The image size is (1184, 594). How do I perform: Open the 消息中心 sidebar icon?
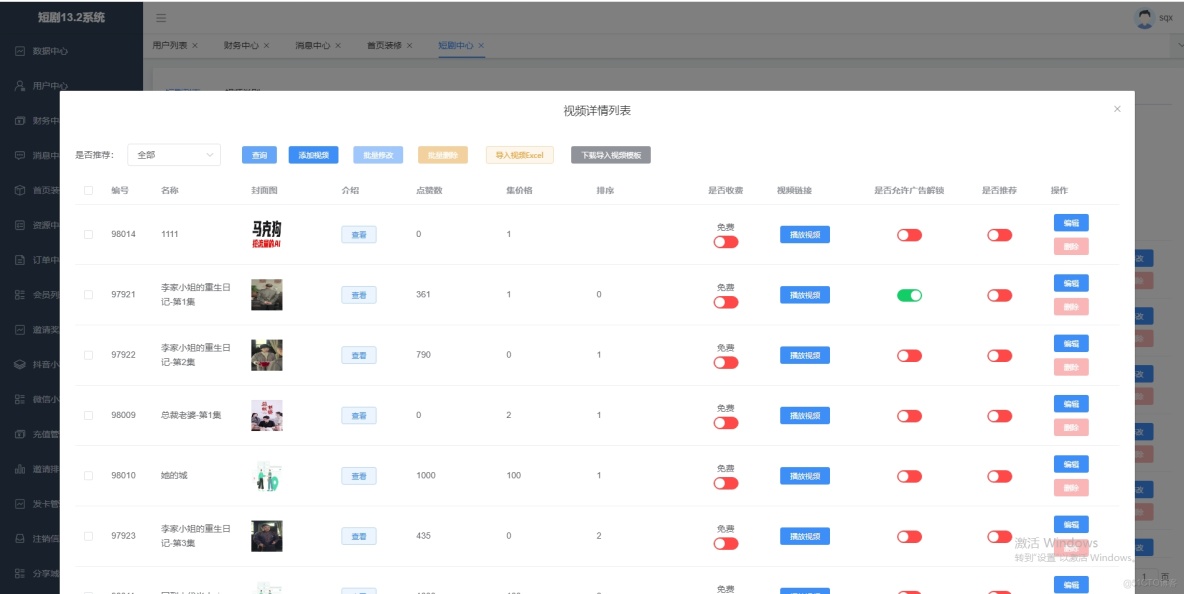[x=22, y=154]
